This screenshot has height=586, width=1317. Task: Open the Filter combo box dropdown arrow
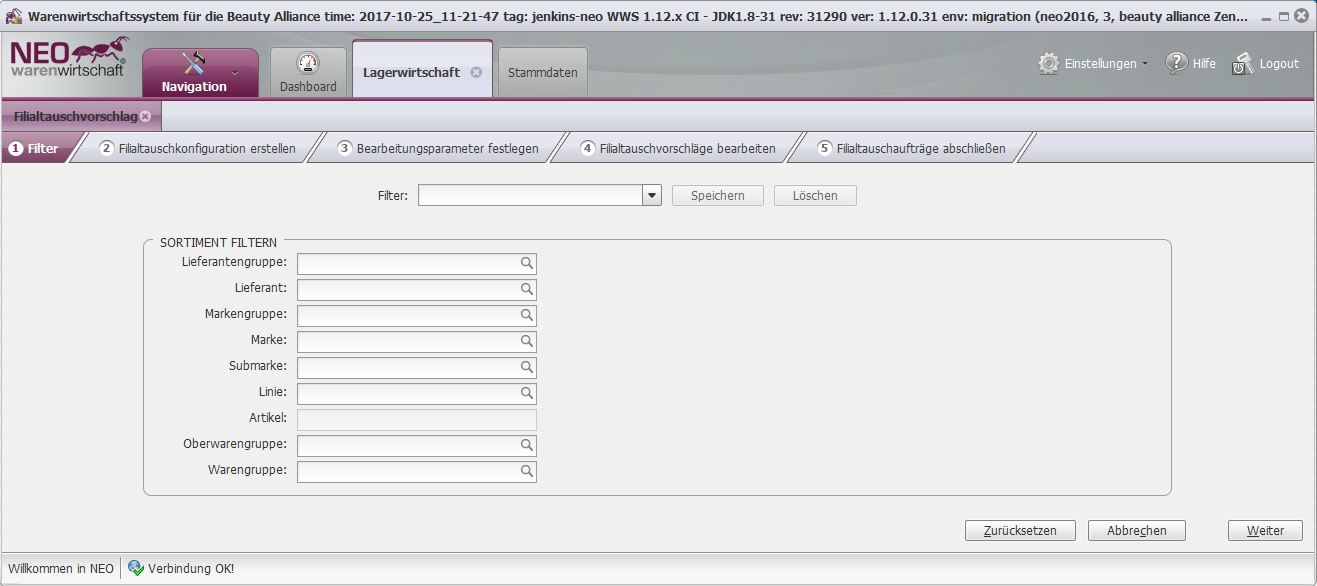point(652,196)
